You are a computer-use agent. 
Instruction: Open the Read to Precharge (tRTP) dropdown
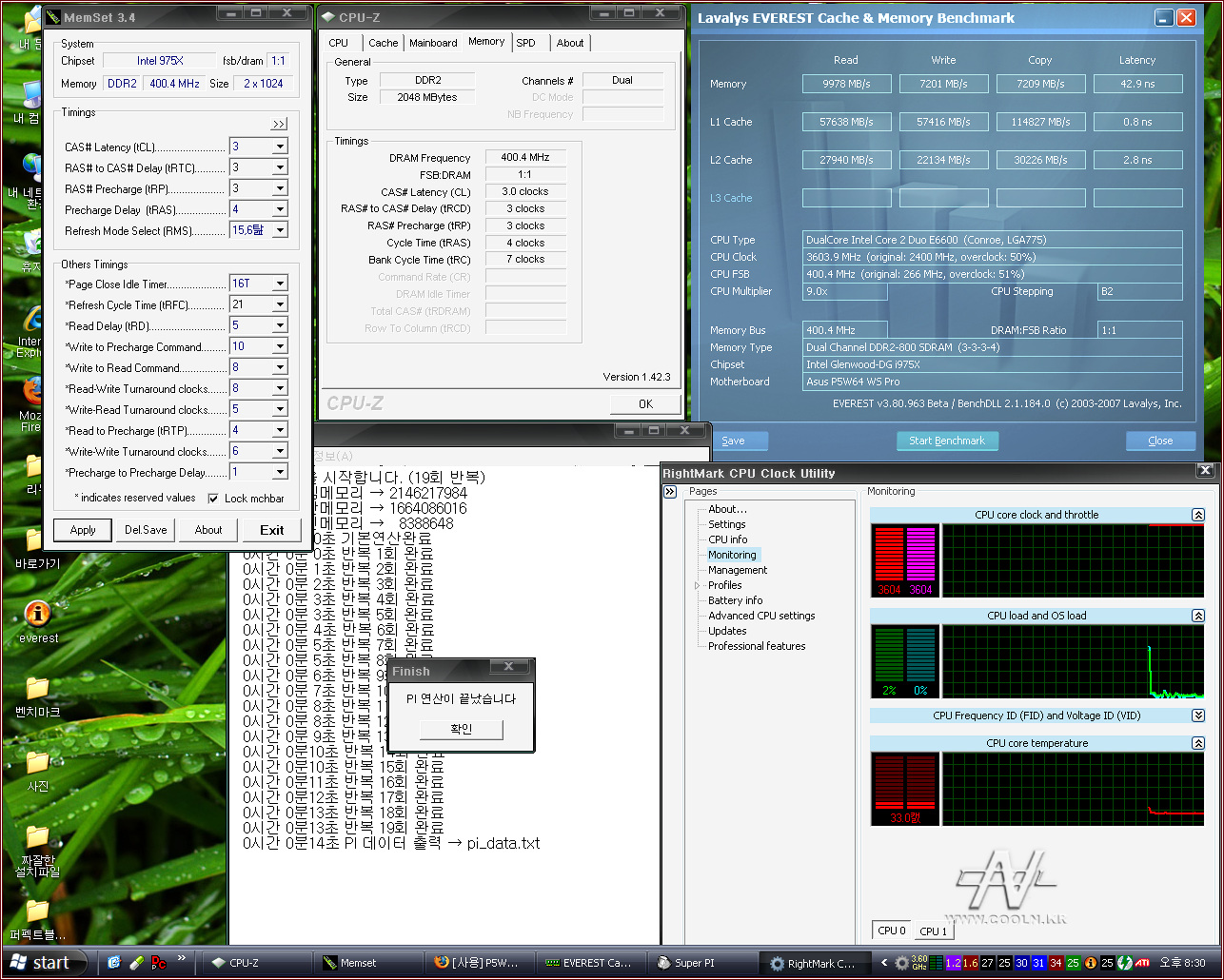coord(280,430)
